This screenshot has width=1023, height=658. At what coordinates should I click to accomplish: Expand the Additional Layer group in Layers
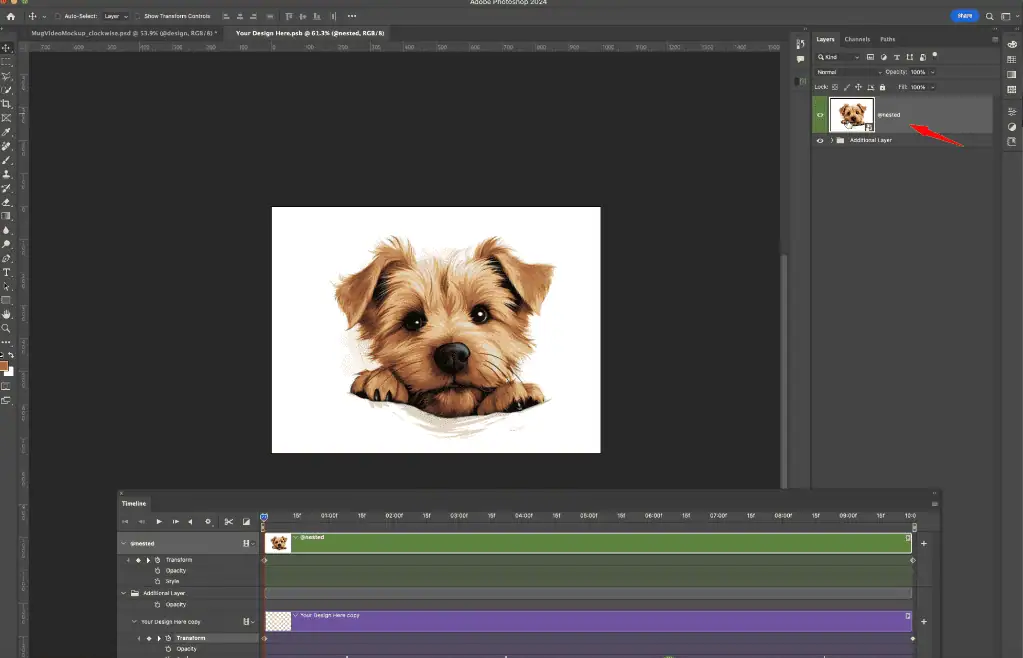[831, 140]
